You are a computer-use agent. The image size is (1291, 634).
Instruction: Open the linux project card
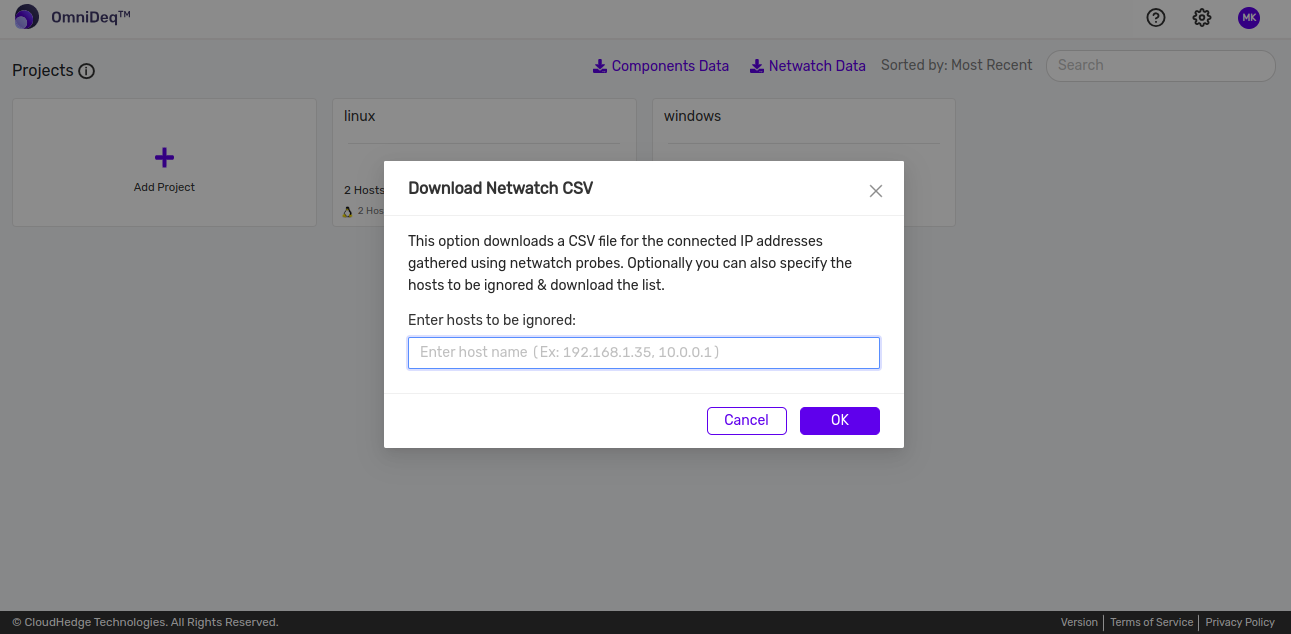[484, 162]
